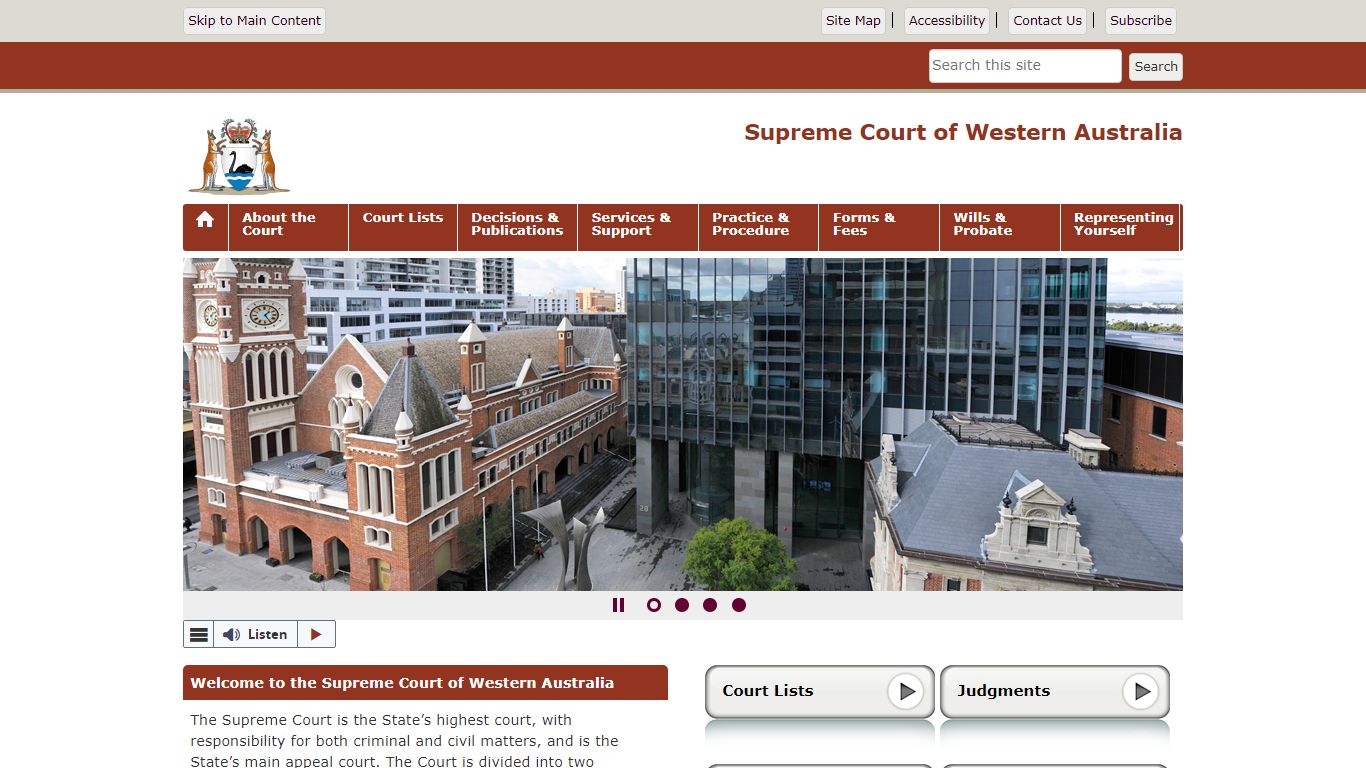1366x768 pixels.
Task: Open the Forms & Fees menu
Action: click(x=879, y=227)
